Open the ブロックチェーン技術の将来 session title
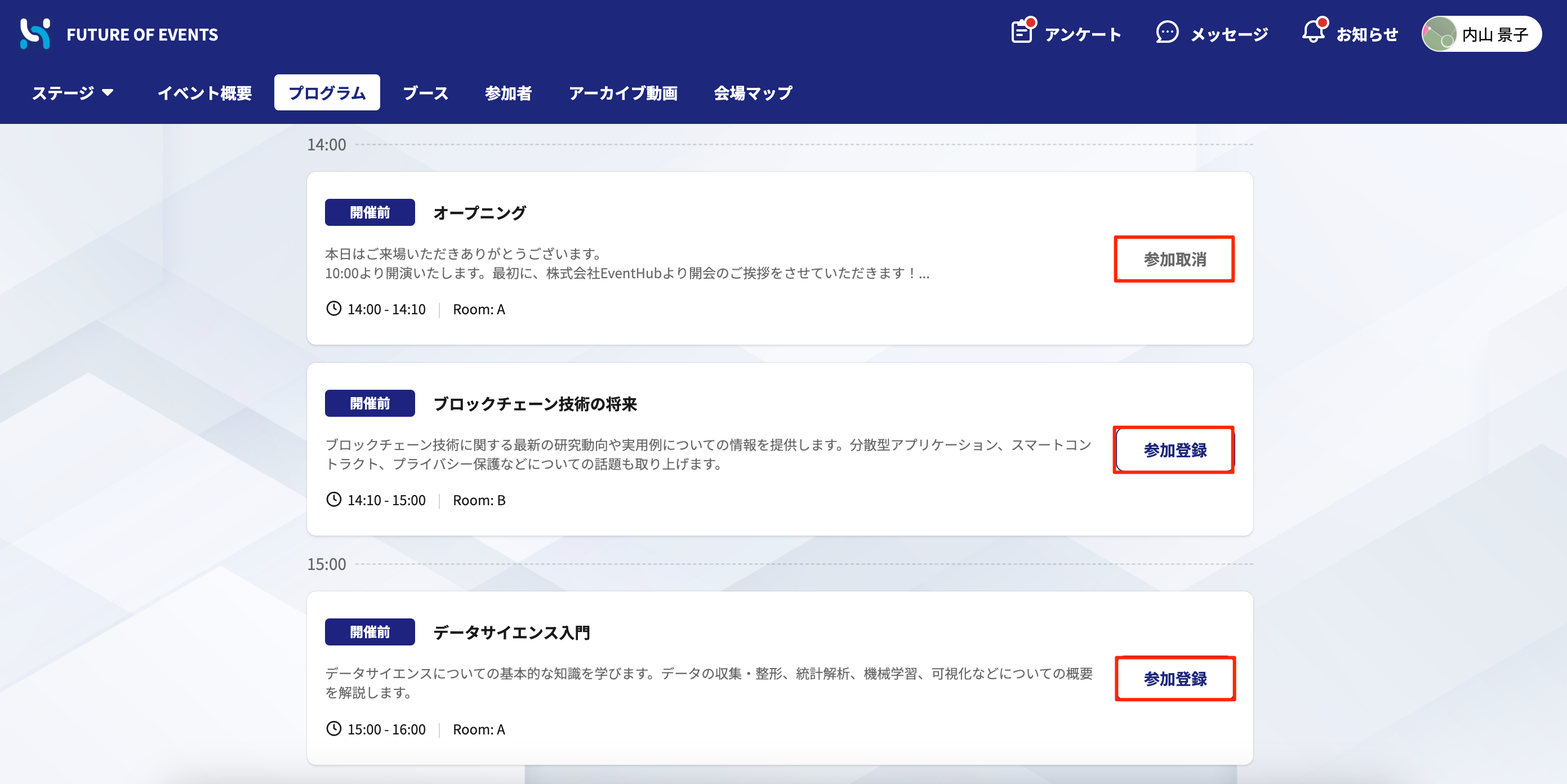The height and width of the screenshot is (784, 1567). tap(535, 404)
